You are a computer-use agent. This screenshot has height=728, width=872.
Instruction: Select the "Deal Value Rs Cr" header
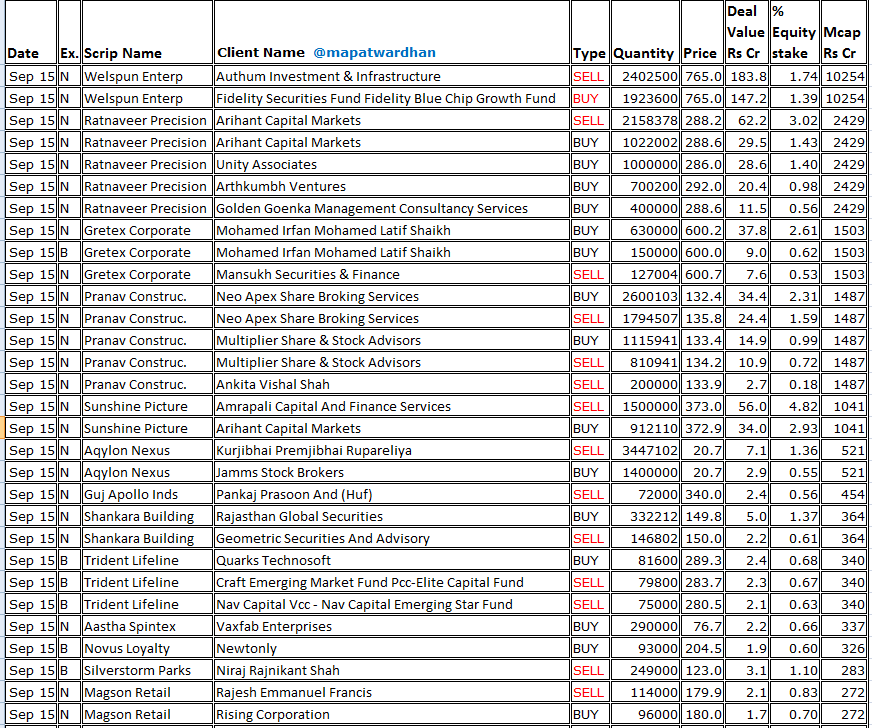coord(745,32)
